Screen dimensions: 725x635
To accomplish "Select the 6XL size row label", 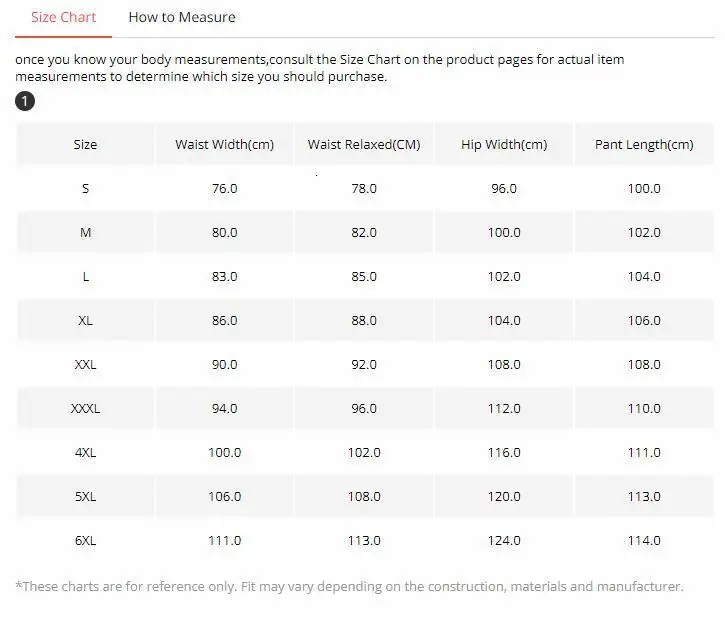I will coord(85,540).
